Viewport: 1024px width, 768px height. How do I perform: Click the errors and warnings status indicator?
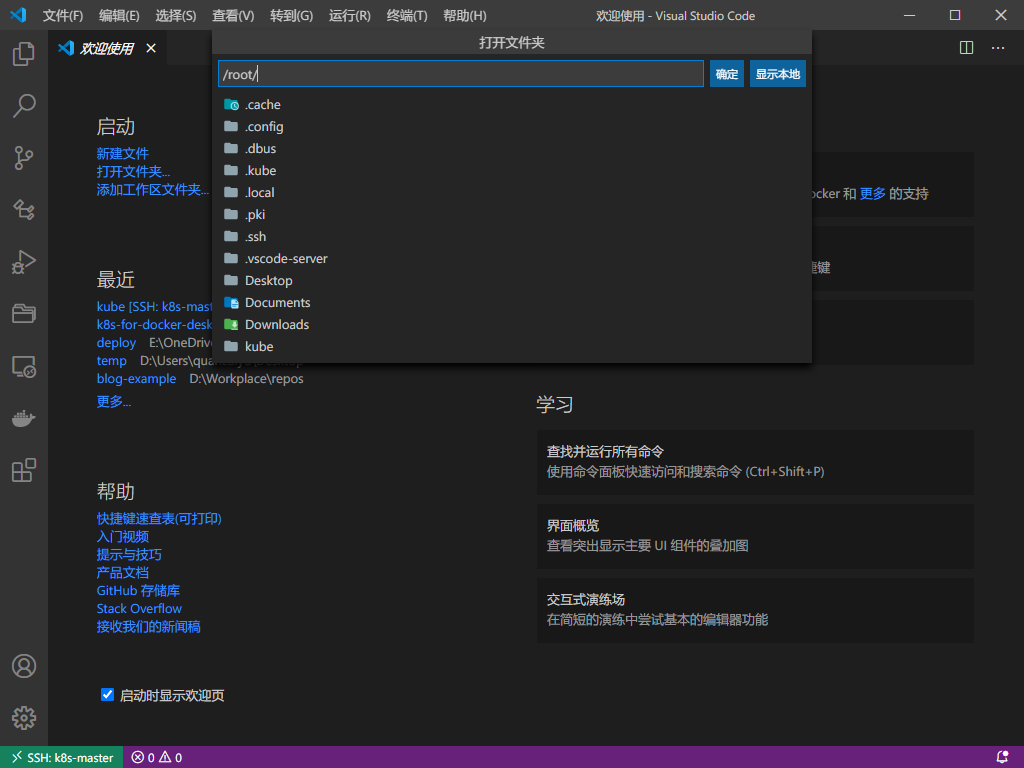(157, 758)
